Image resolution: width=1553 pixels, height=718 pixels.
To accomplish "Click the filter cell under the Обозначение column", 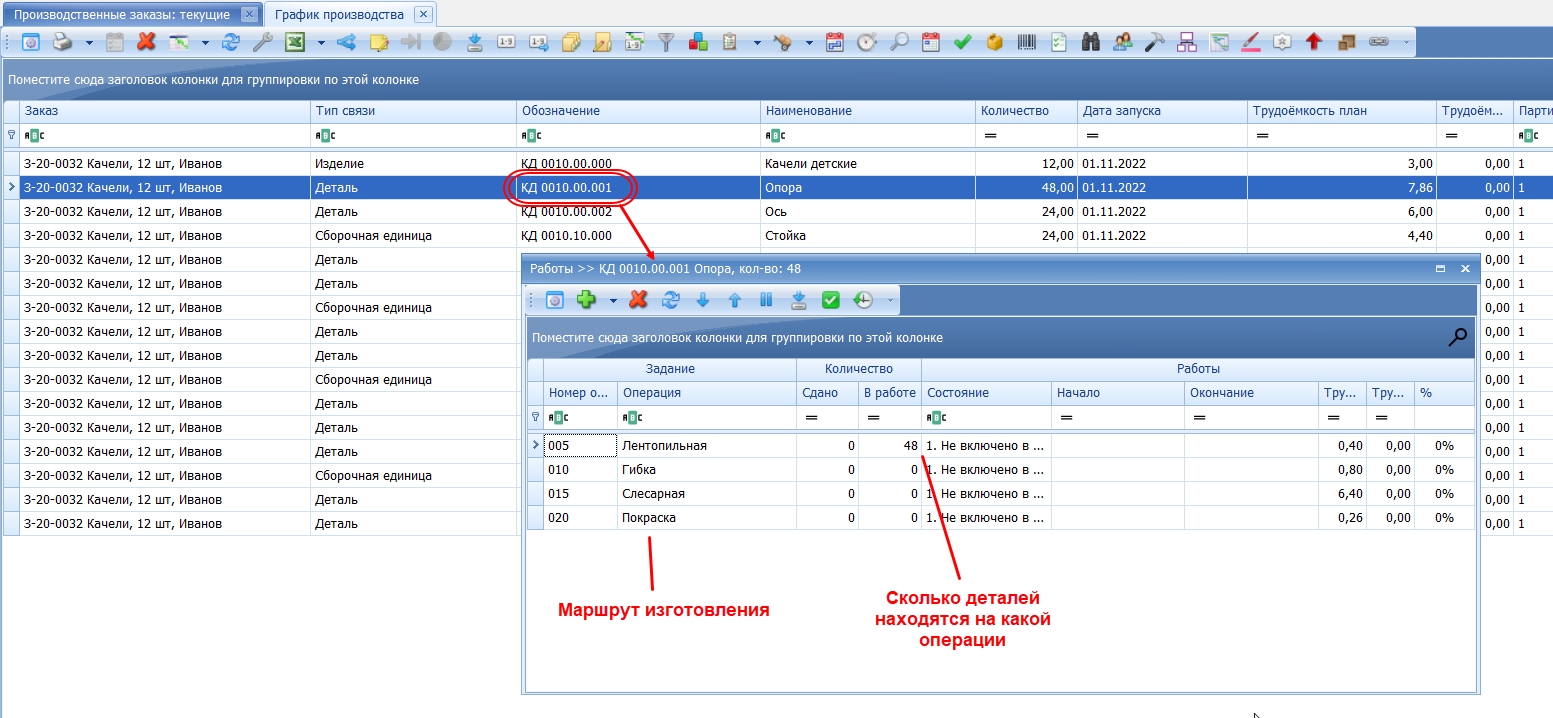I will point(638,135).
